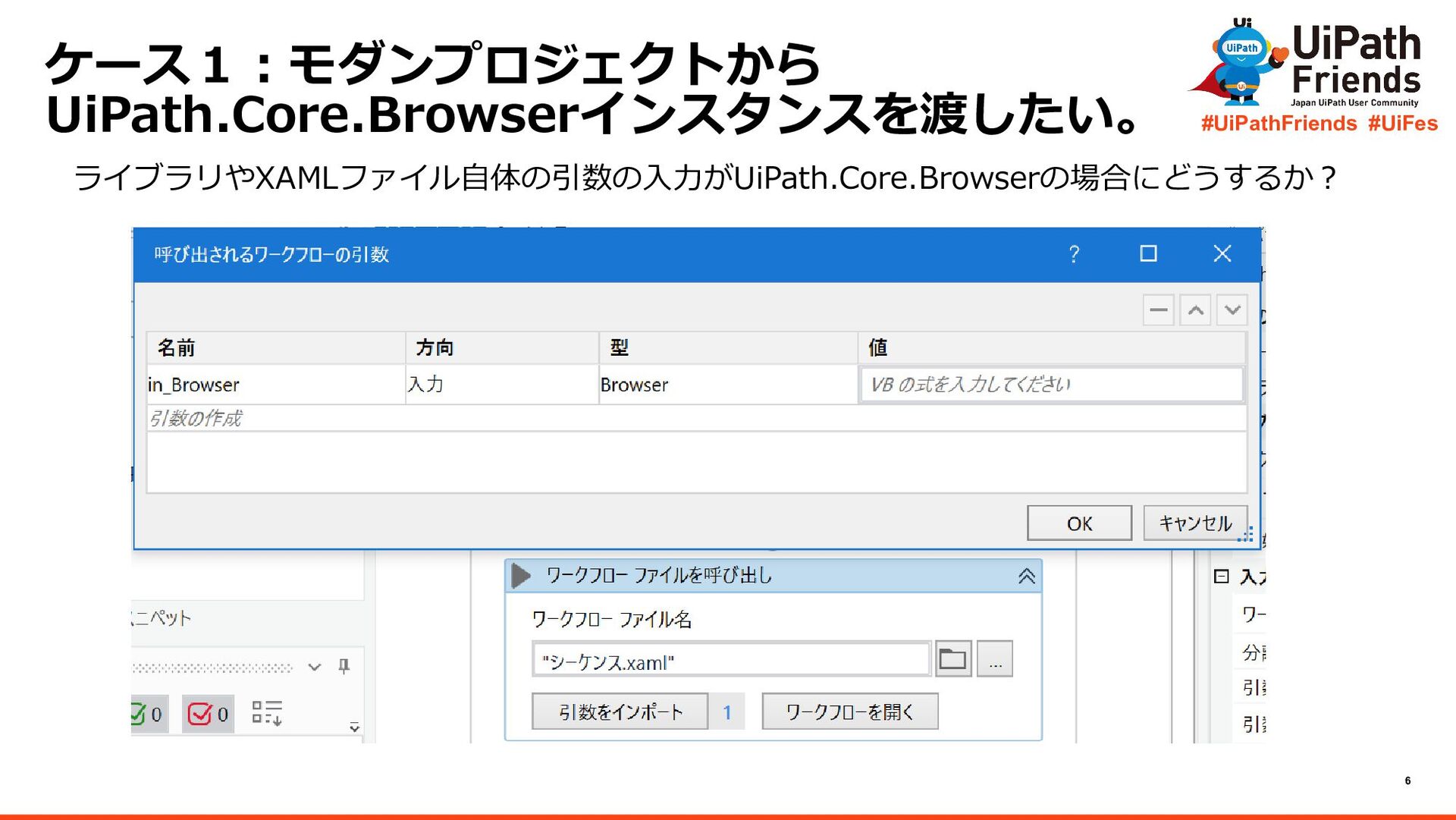Open expression editor ellipsis button

[995, 659]
